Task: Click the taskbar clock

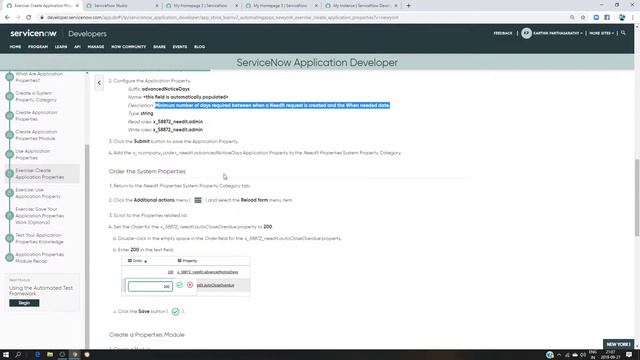Action: [610, 355]
